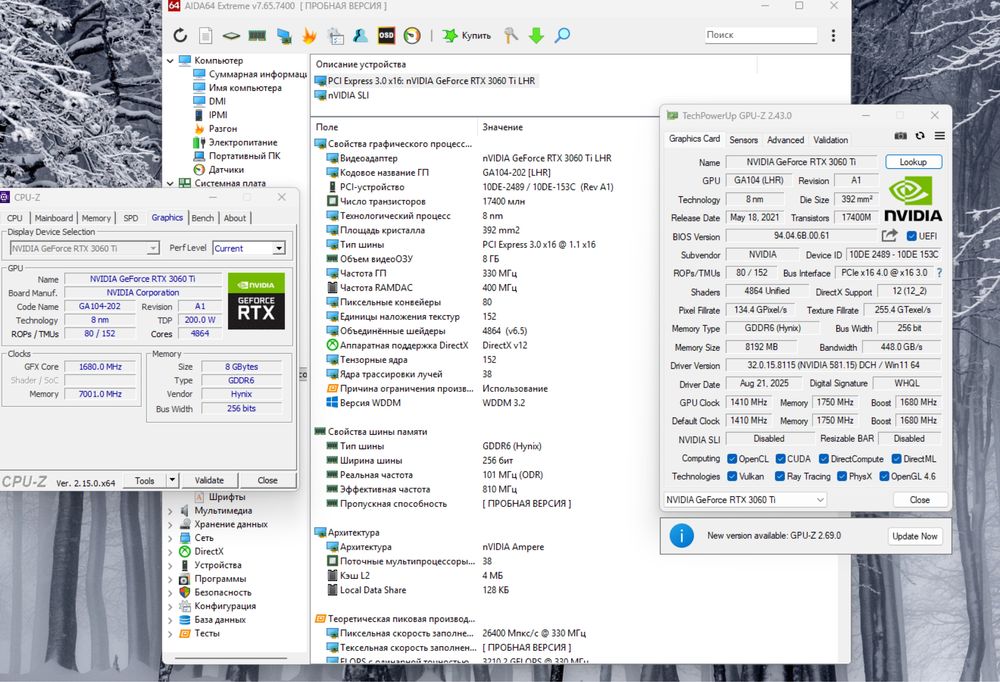
Task: Toggle the DirectCompute checkbox in GPU-Z
Action: pyautogui.click(x=824, y=459)
